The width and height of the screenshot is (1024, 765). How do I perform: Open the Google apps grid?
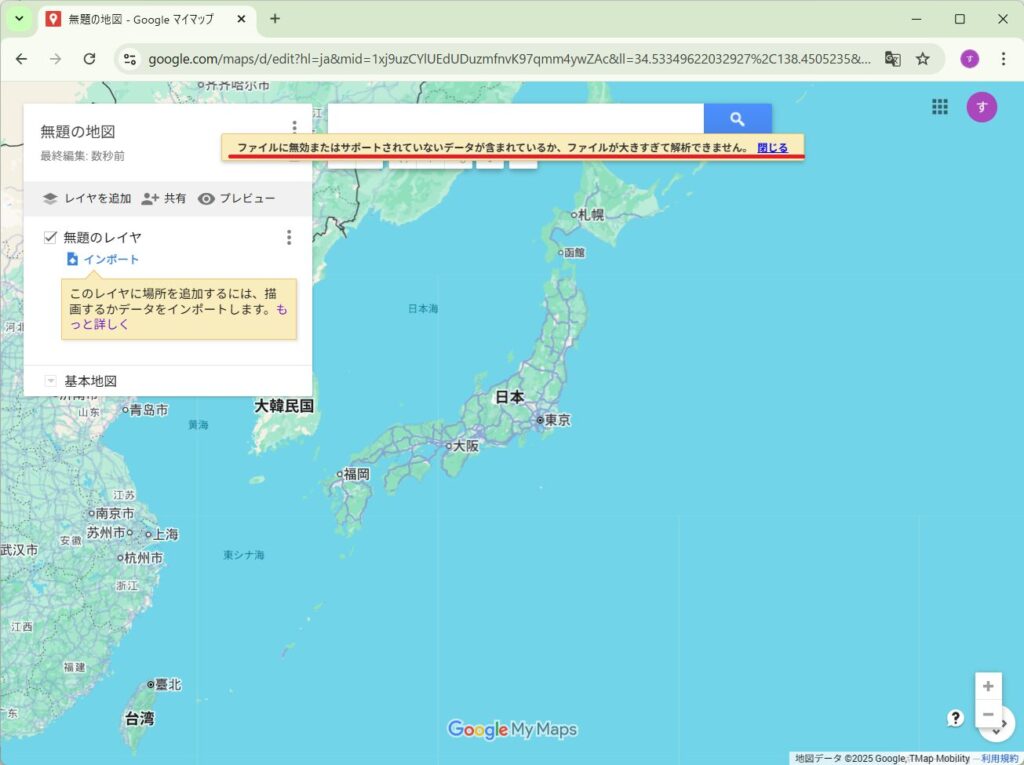(x=940, y=106)
